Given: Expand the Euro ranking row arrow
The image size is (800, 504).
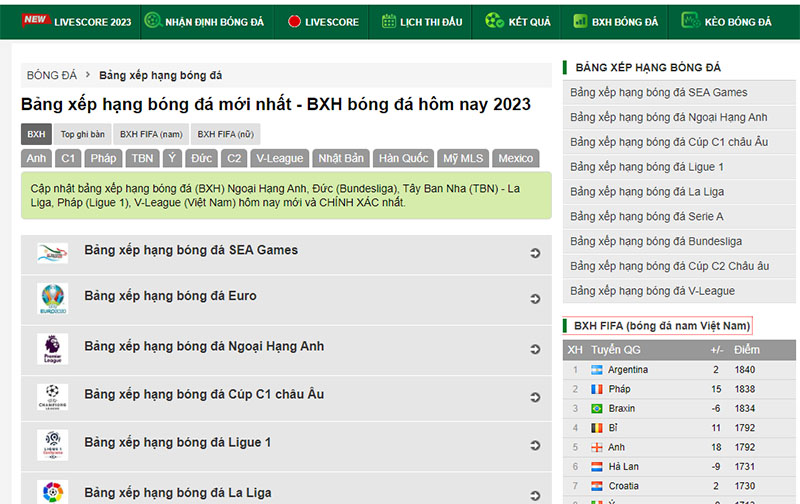Looking at the screenshot, I should [535, 299].
